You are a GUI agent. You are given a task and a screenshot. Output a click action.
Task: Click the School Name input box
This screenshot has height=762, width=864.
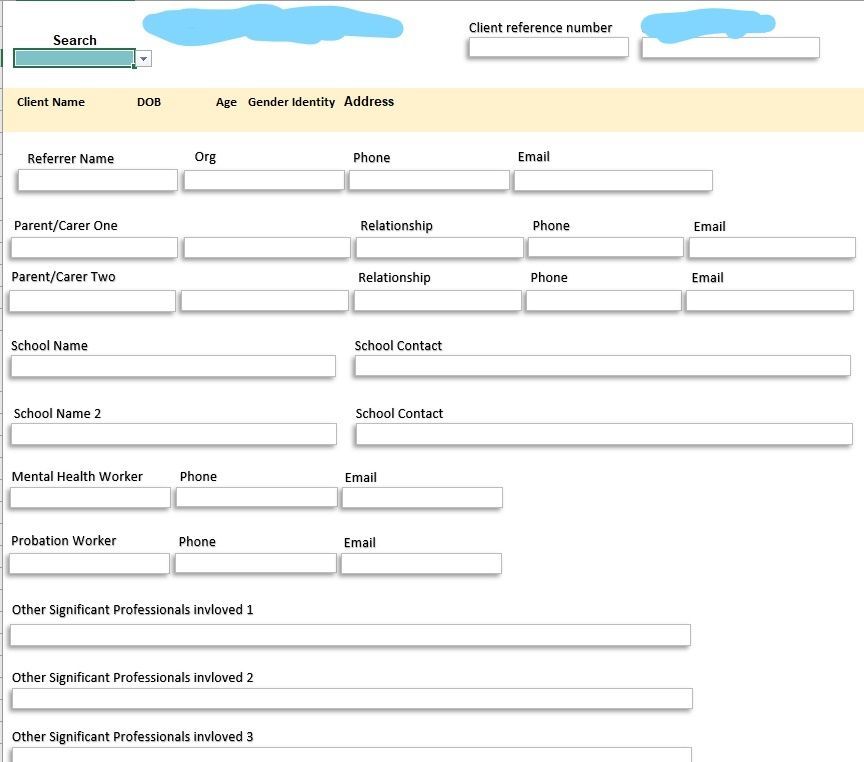(x=173, y=366)
